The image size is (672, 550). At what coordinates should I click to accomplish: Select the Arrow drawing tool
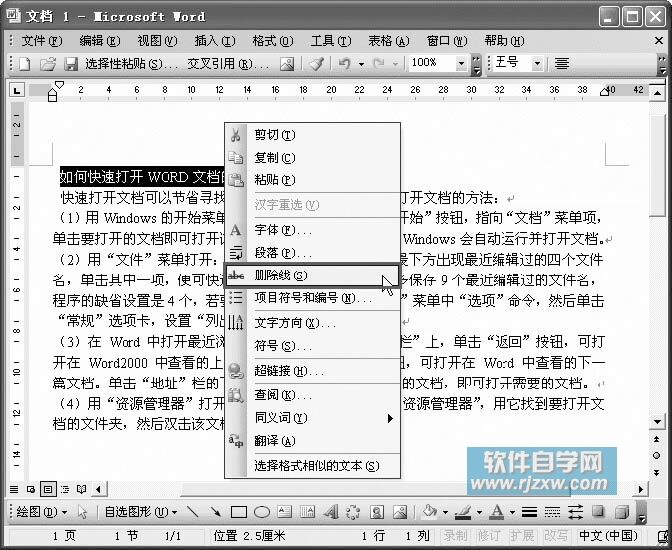[215, 511]
